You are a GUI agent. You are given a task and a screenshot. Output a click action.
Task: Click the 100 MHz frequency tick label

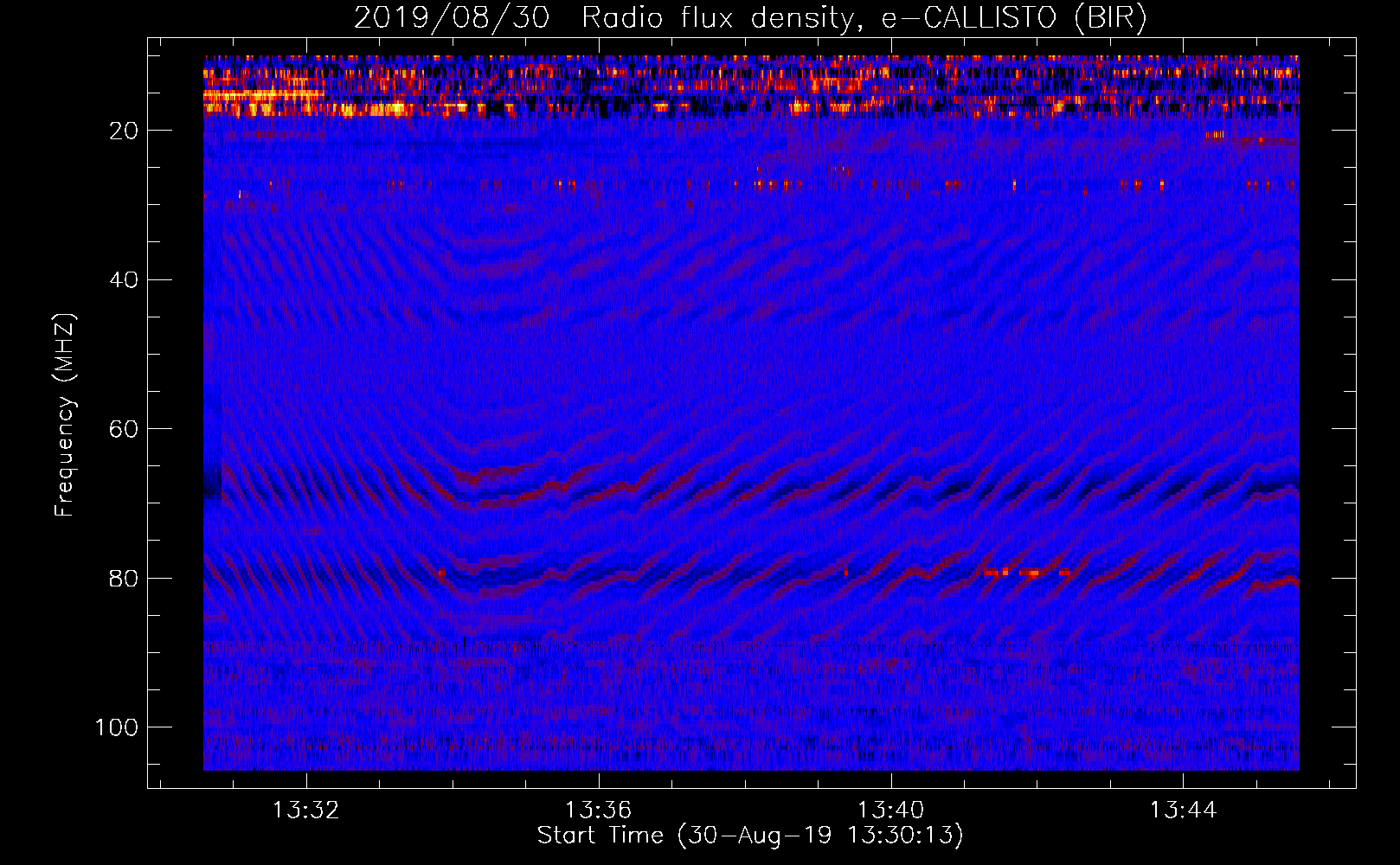[117, 727]
